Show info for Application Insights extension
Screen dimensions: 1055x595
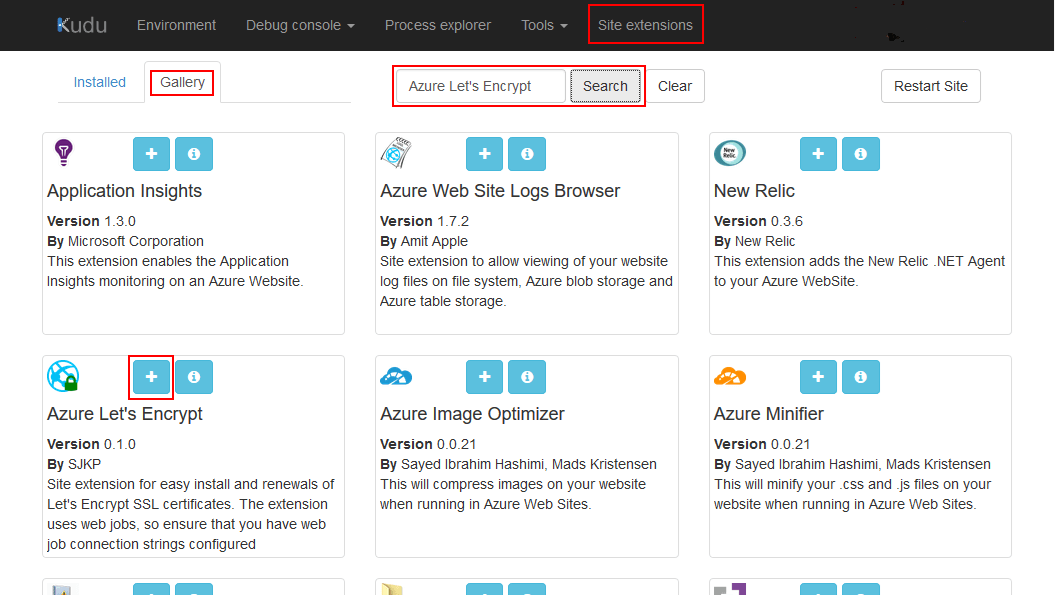[194, 154]
